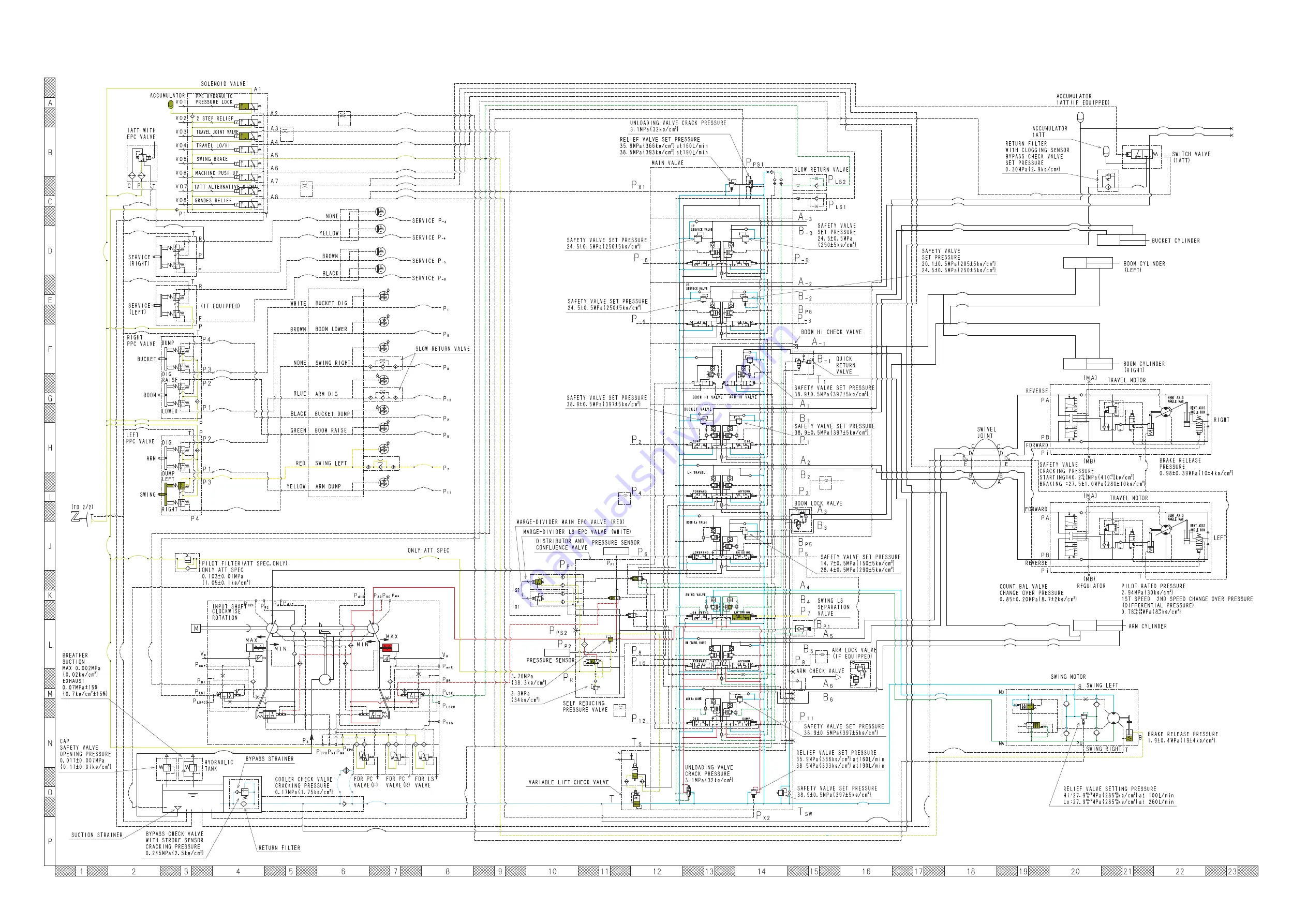Click the MARGE-DIVIDER LS EPC VALVE (WHITE) label
The image size is (1307, 924).
coord(576,532)
